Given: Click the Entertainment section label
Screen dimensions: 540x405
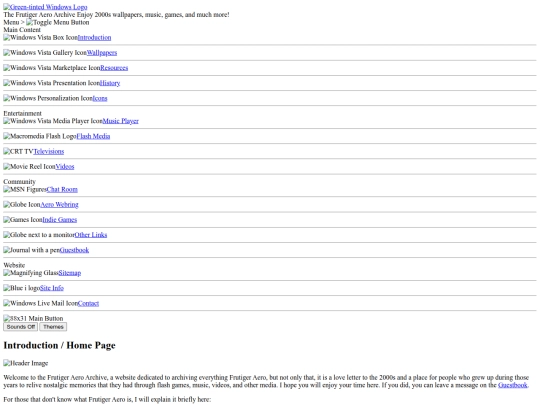Looking at the screenshot, I should pyautogui.click(x=22, y=113).
